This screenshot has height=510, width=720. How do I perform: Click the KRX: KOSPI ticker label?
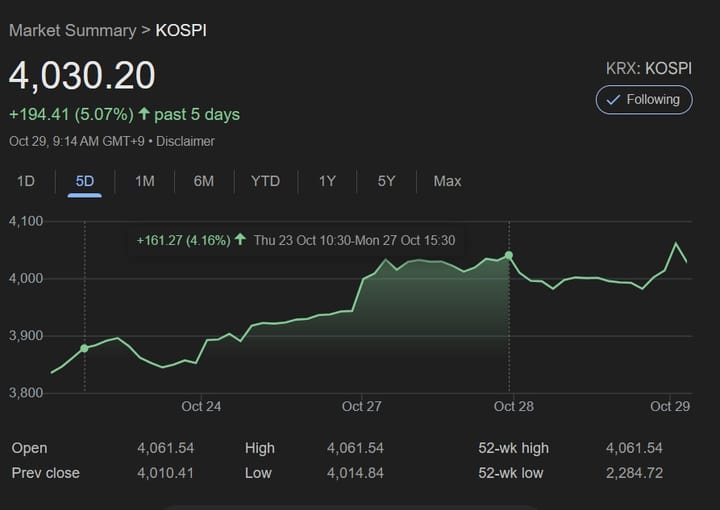click(648, 68)
